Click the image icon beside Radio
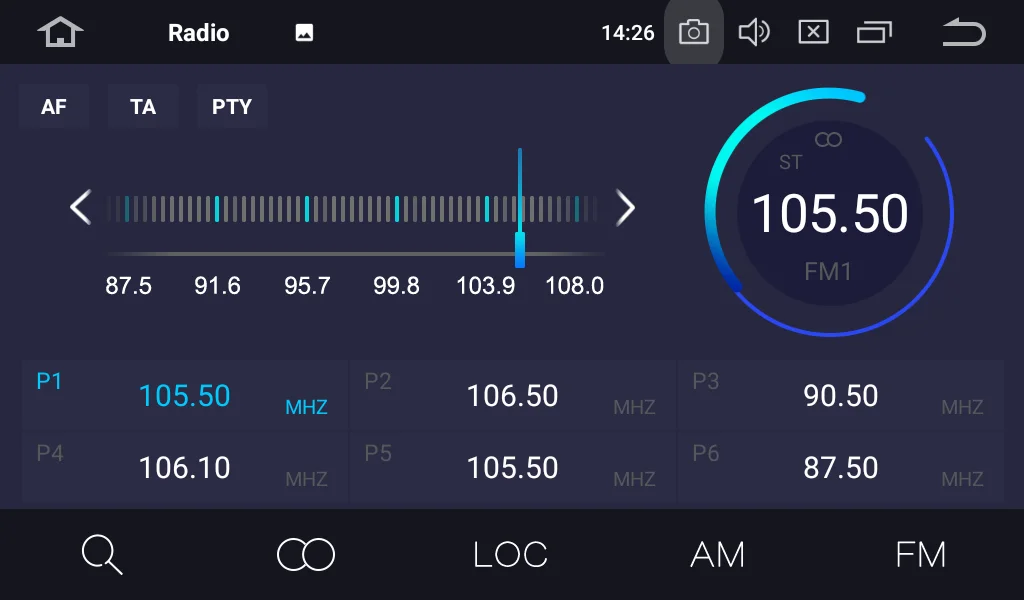Viewport: 1024px width, 600px height. (x=304, y=33)
